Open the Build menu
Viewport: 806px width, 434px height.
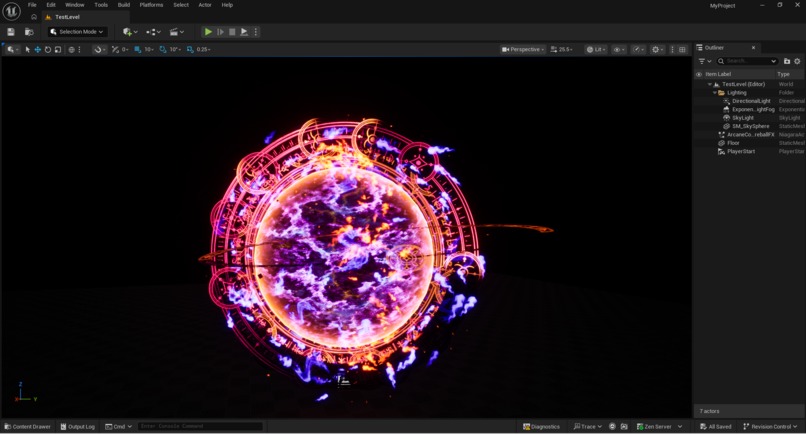point(124,5)
